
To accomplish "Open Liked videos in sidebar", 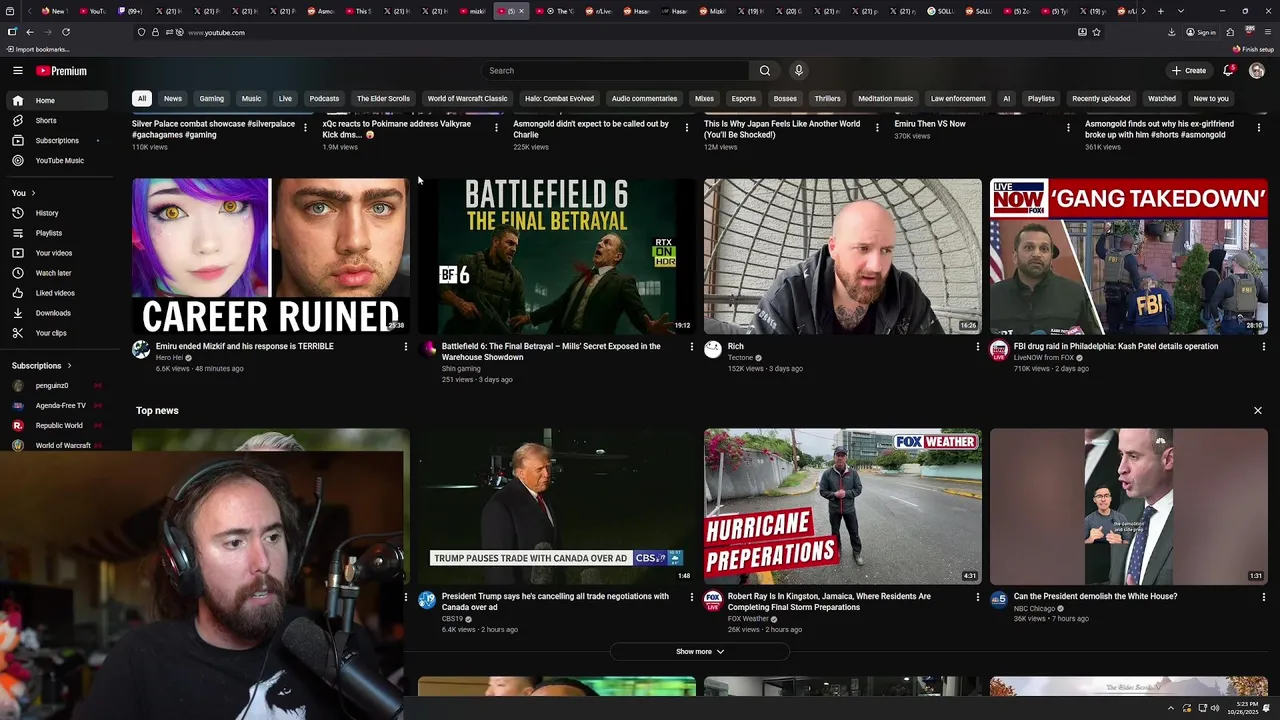I will click(55, 293).
